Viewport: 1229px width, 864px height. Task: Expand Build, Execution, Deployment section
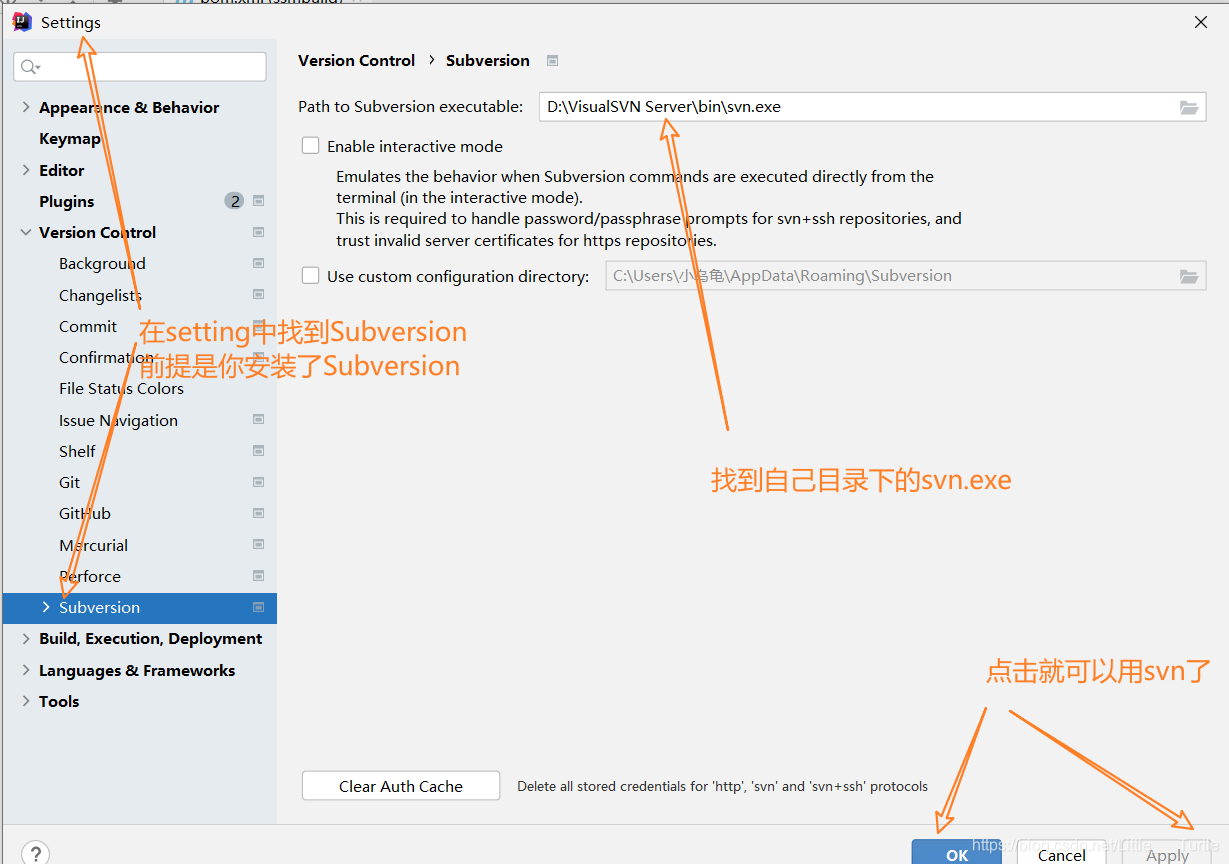(26, 638)
